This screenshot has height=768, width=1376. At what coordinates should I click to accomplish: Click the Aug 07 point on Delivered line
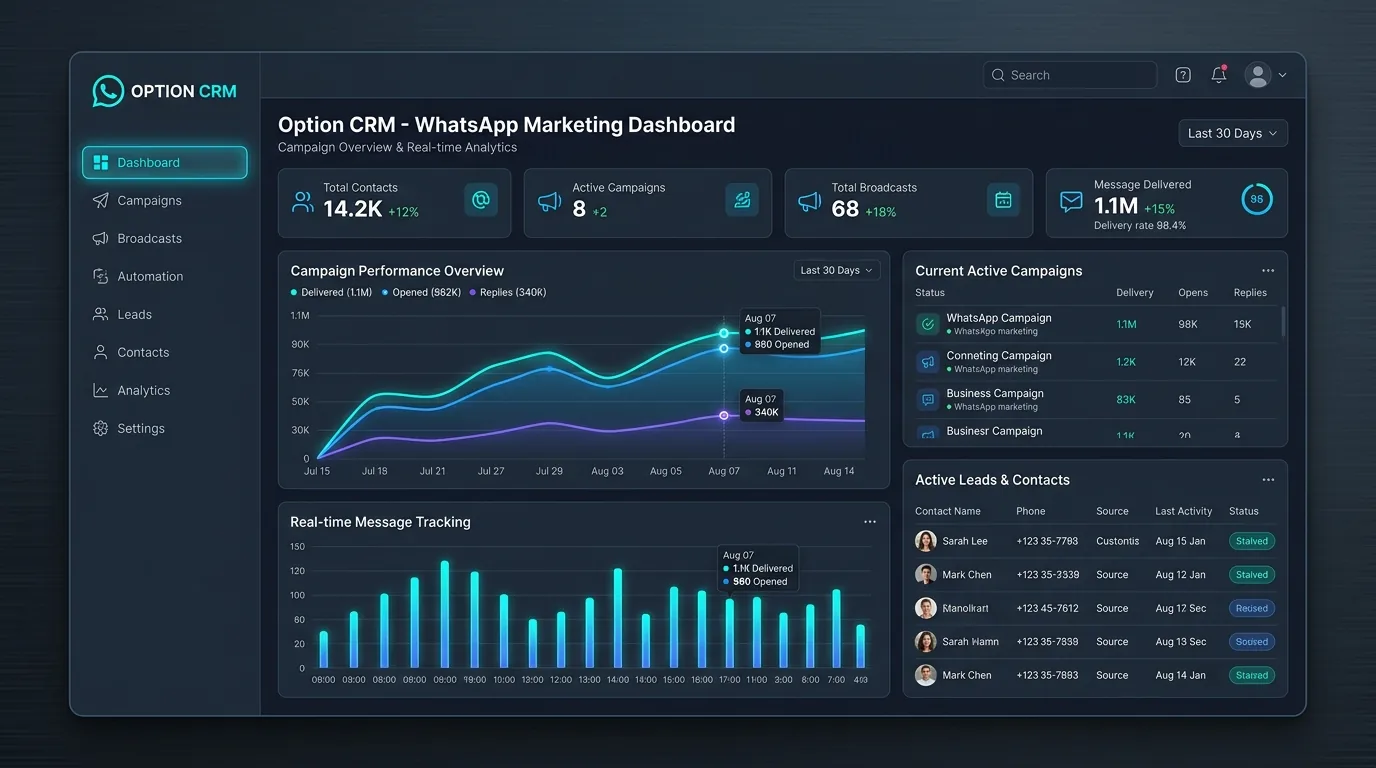[x=724, y=333]
